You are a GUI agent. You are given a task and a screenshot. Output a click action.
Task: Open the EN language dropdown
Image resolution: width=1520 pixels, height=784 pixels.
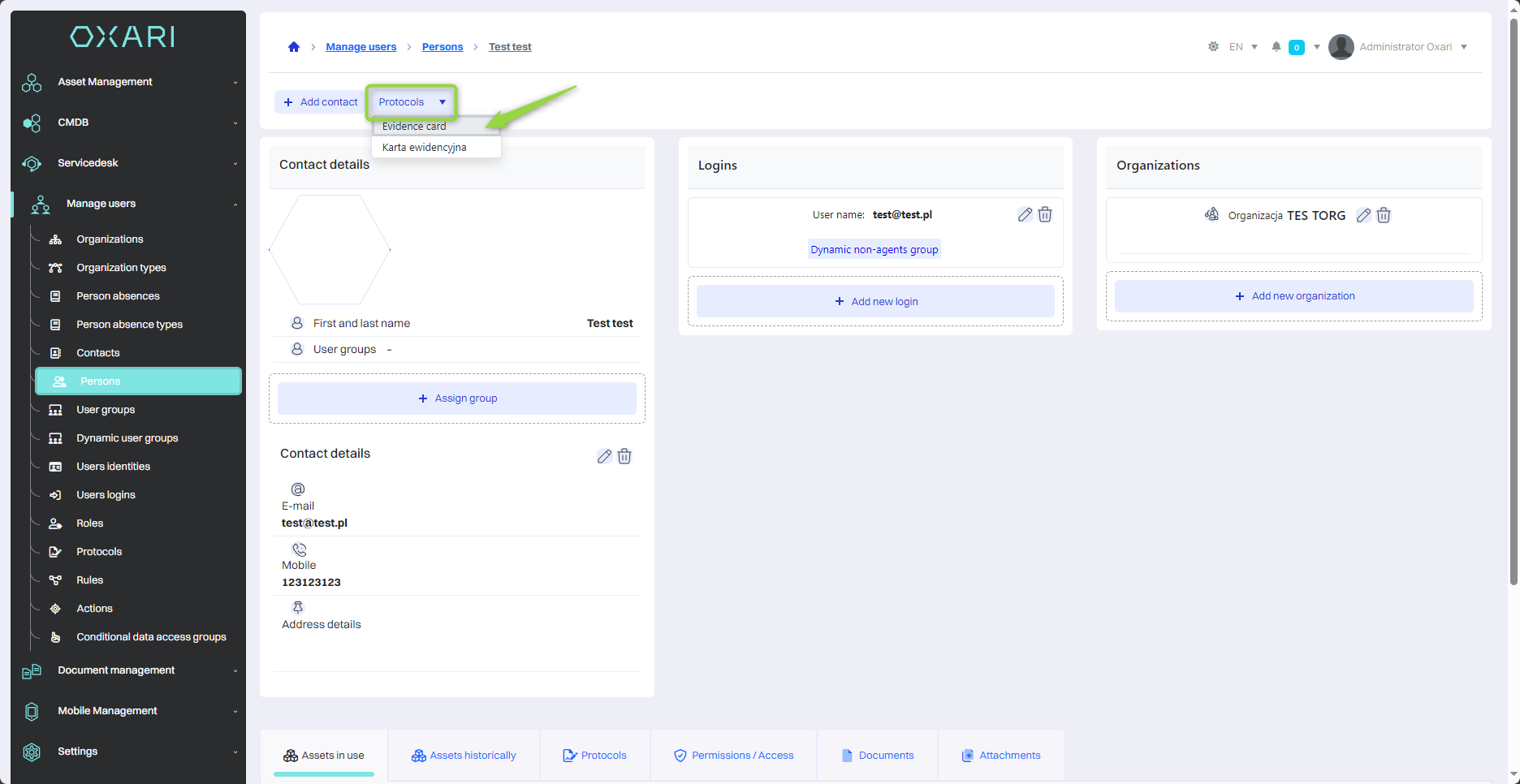point(1243,47)
